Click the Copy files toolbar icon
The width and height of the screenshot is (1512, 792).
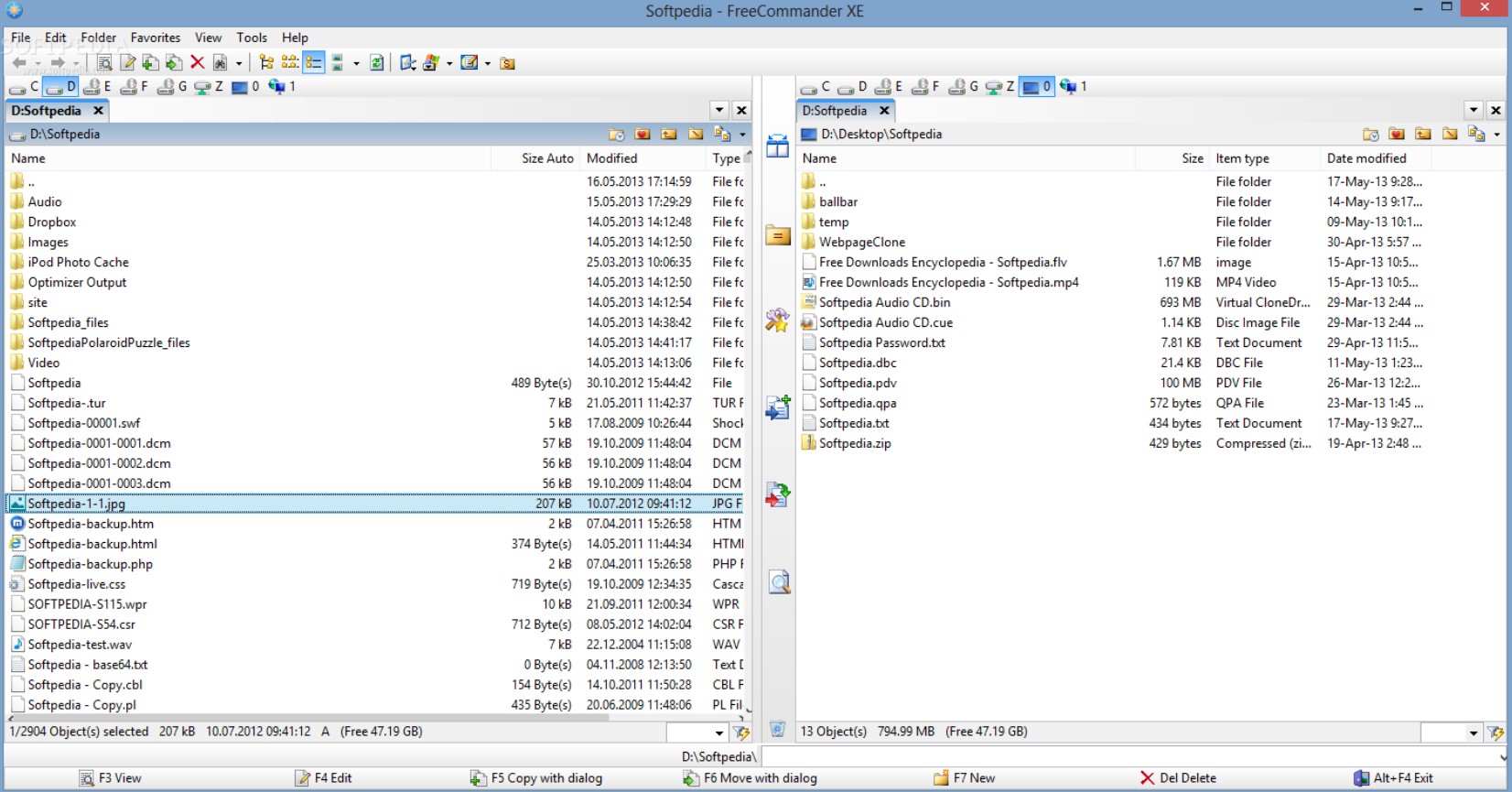click(150, 63)
